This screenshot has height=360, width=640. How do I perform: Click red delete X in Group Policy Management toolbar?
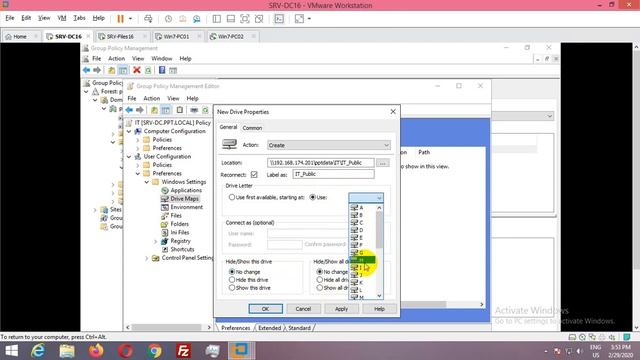coord(137,70)
